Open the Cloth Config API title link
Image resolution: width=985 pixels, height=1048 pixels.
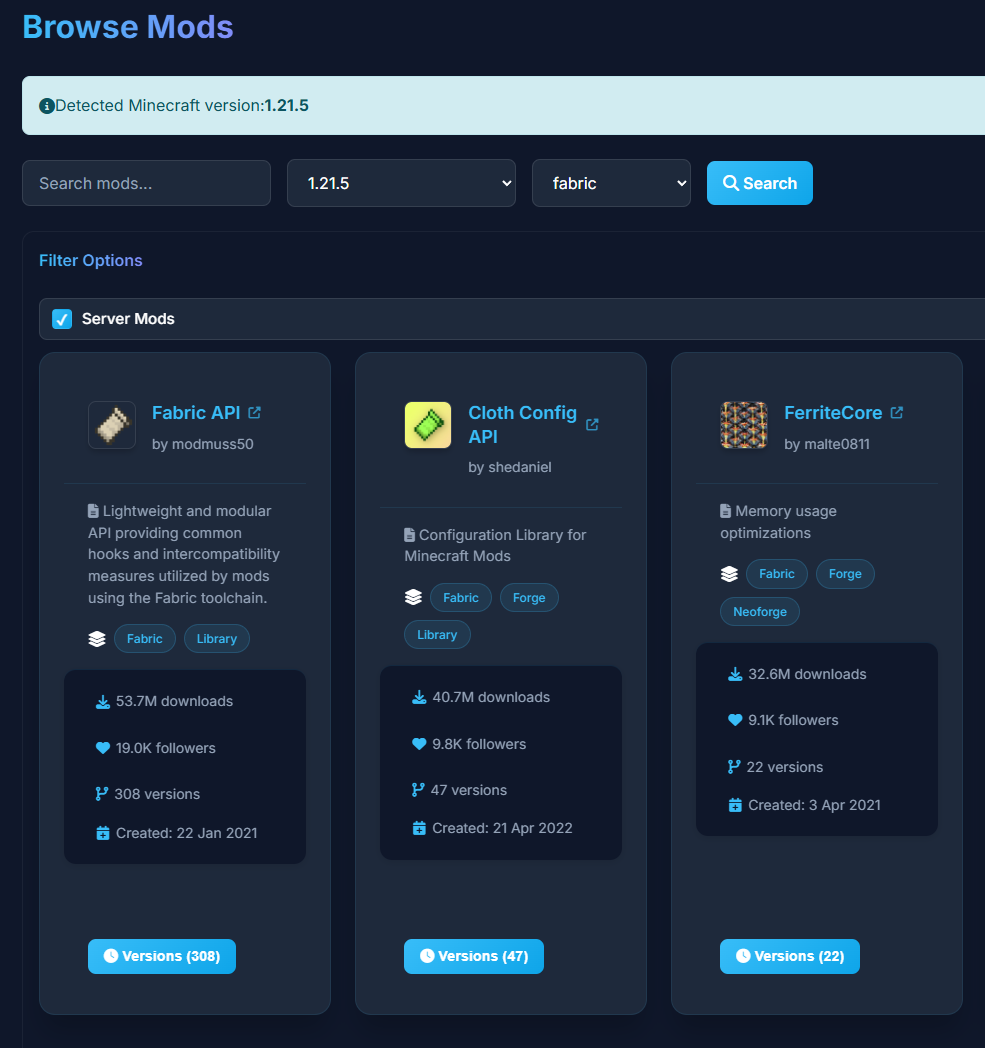click(523, 424)
